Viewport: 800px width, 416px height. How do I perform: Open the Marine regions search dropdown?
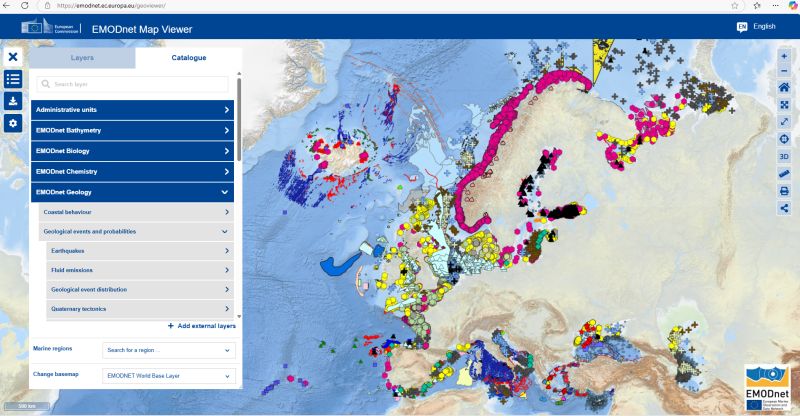169,350
